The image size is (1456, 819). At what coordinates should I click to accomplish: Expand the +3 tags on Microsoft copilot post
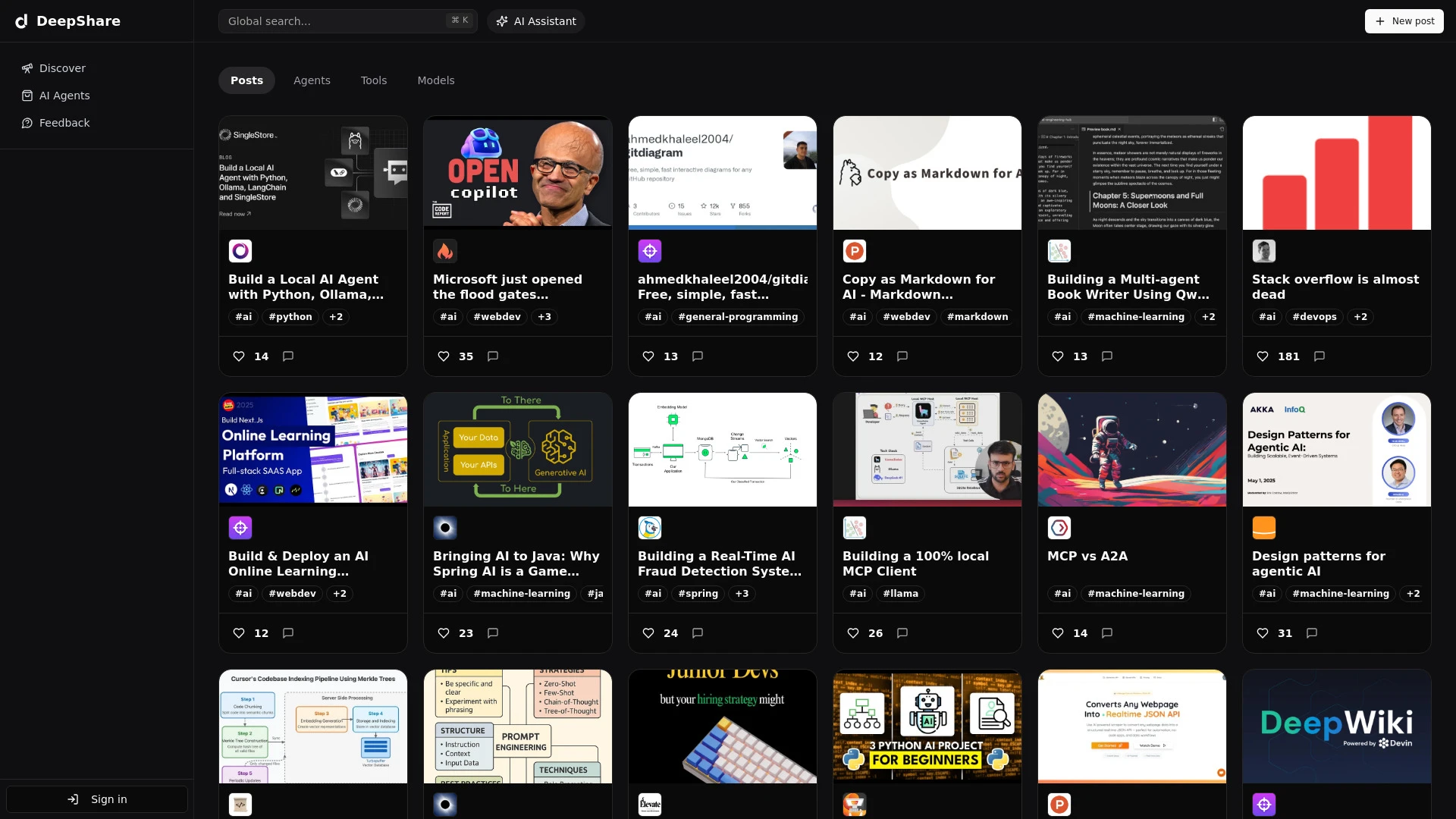pos(544,317)
